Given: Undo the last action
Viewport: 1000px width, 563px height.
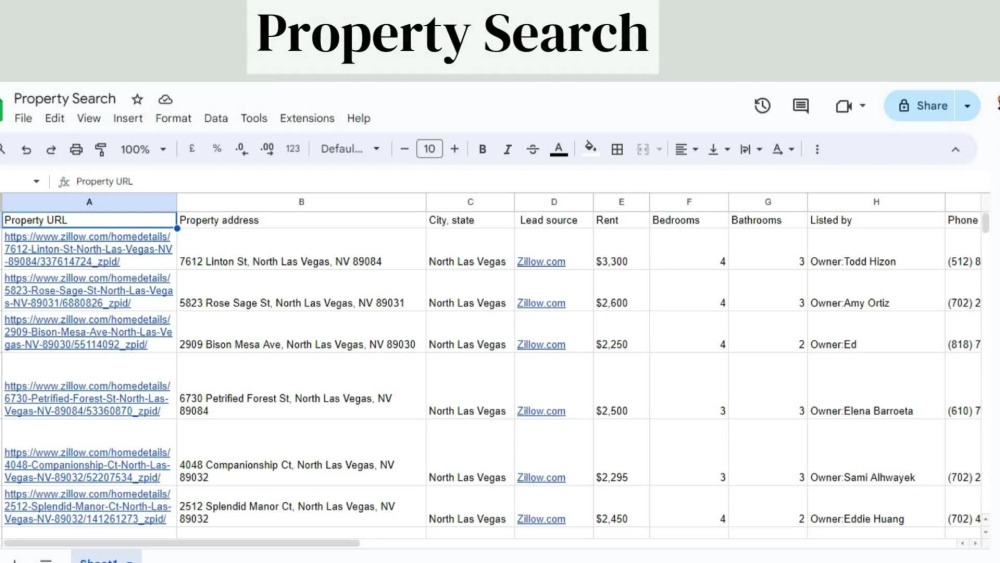Looking at the screenshot, I should 26,149.
